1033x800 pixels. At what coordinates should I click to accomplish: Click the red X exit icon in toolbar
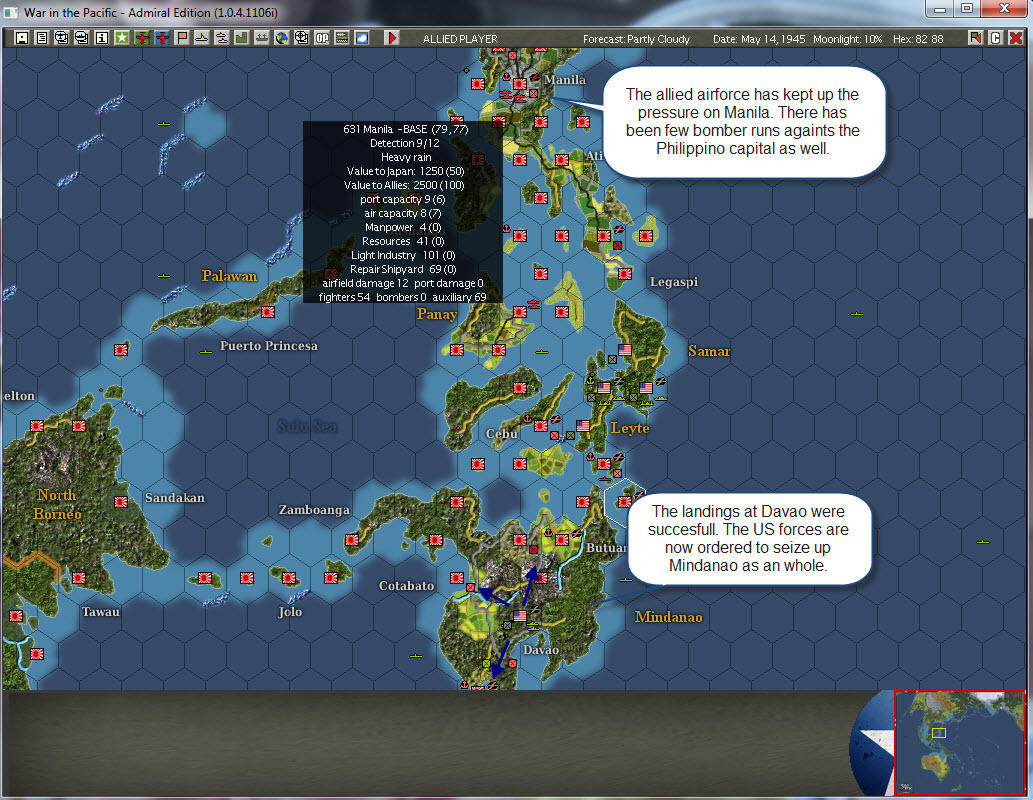coord(1016,38)
